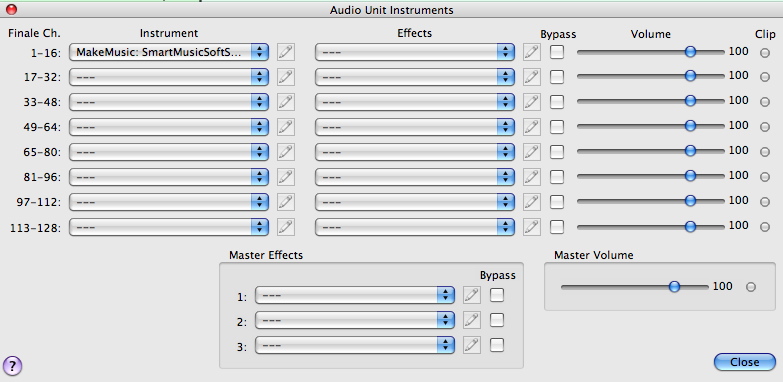Edit instrument for channels 113-128 pencil icon
Screen dimensions: 783x382
click(x=286, y=227)
